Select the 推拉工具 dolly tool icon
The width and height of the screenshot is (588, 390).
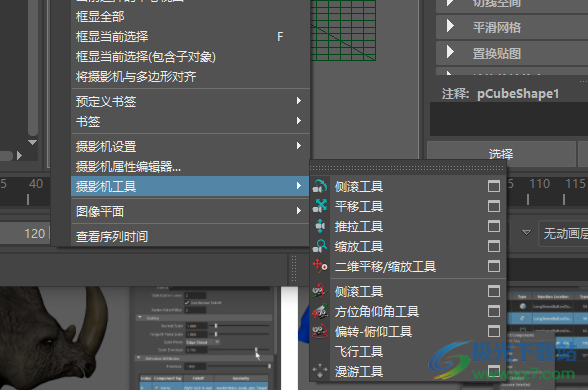(x=320, y=226)
